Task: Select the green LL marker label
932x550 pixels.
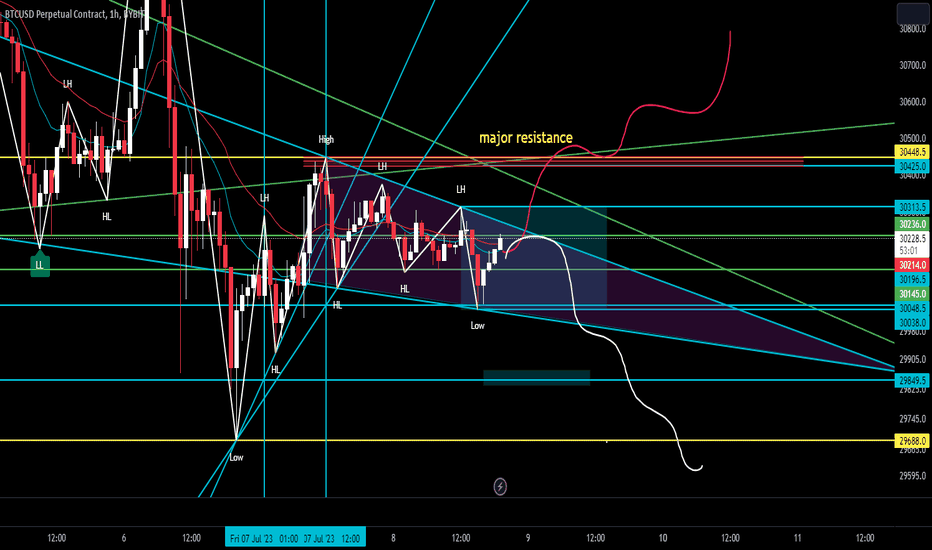Action: click(x=40, y=265)
